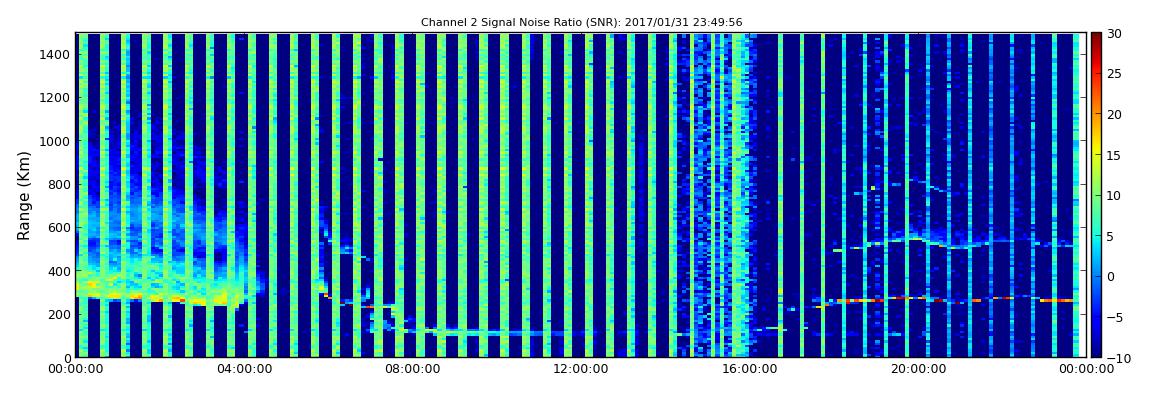
Task: Click the 200 range tick label
Action: pyautogui.click(x=59, y=314)
